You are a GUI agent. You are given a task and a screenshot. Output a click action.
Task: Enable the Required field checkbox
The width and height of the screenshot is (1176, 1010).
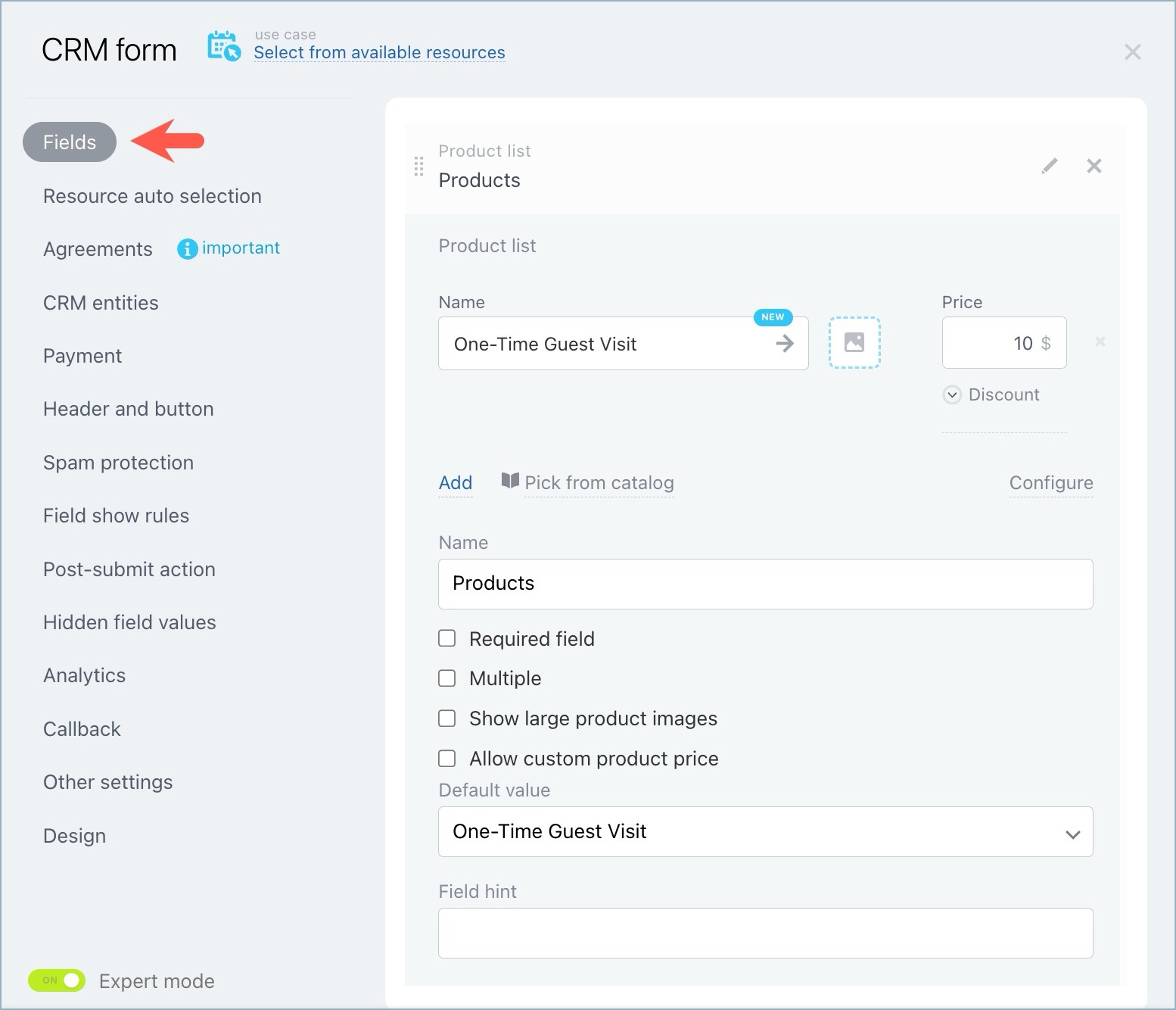447,638
